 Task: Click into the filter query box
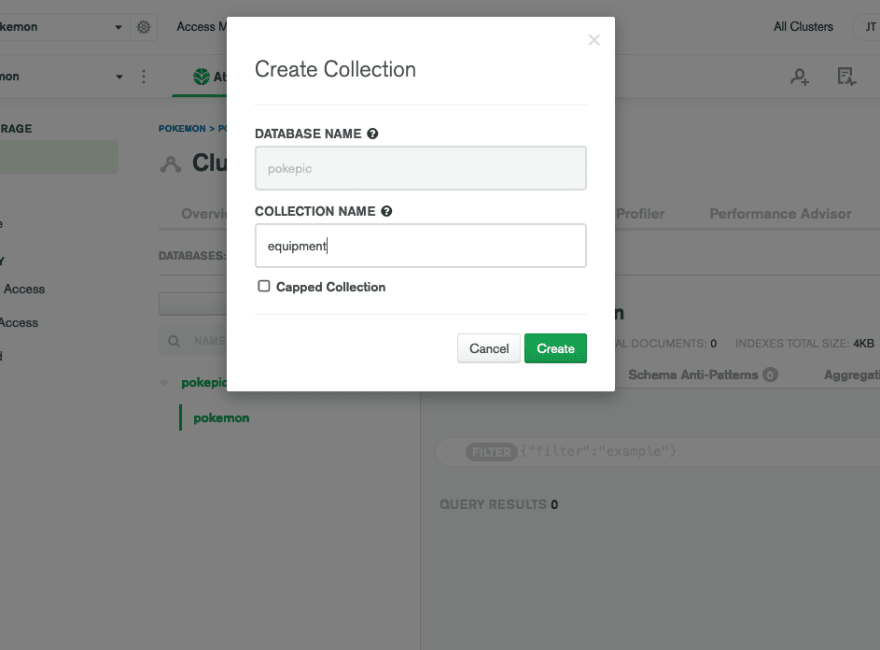658,451
